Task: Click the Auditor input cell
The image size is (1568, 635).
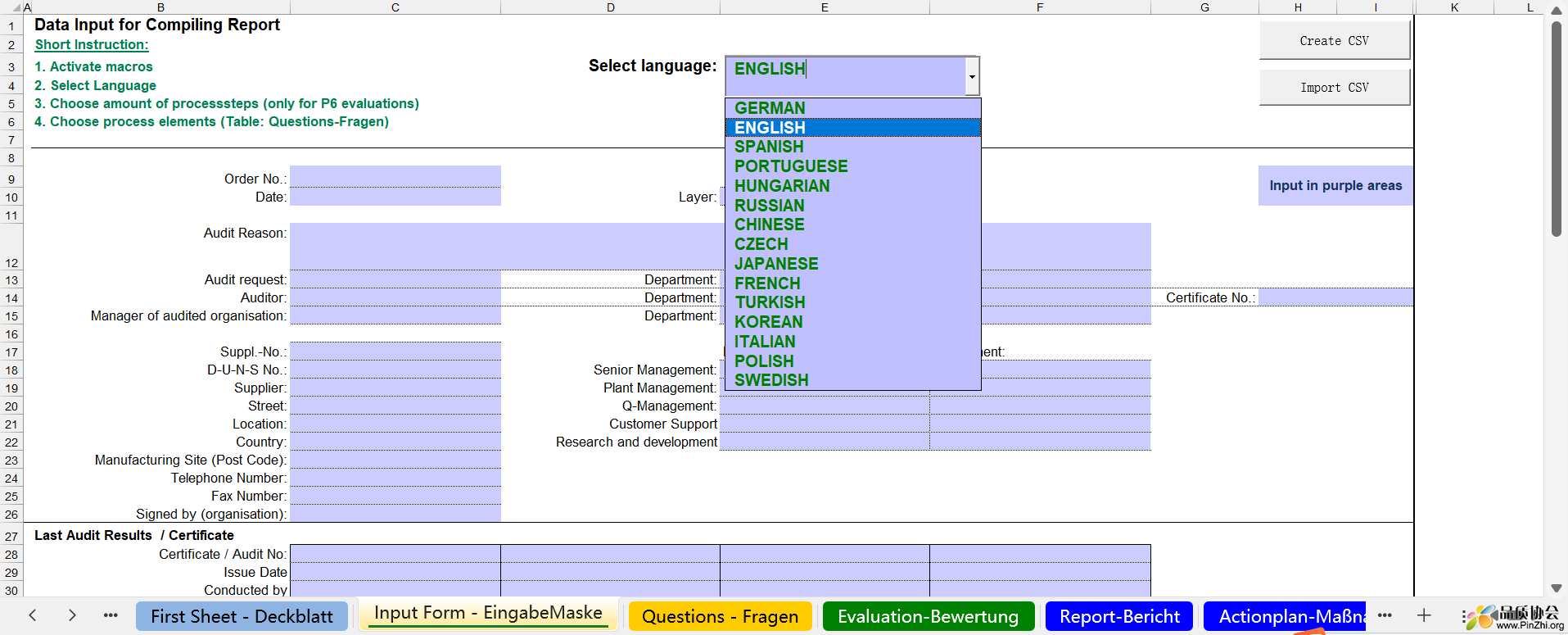Action: tap(395, 297)
